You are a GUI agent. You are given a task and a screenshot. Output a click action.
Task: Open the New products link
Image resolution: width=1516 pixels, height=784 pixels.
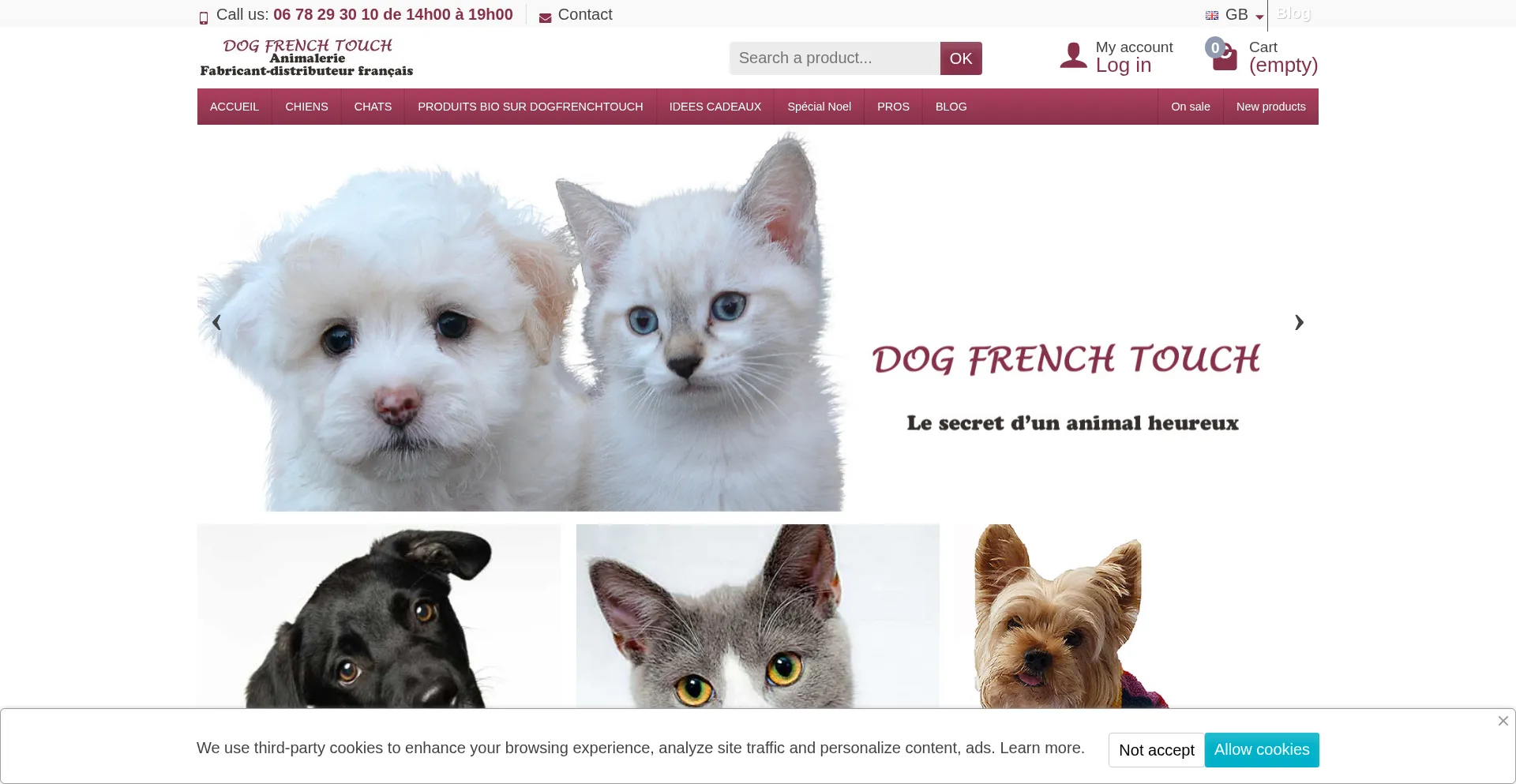tap(1270, 107)
